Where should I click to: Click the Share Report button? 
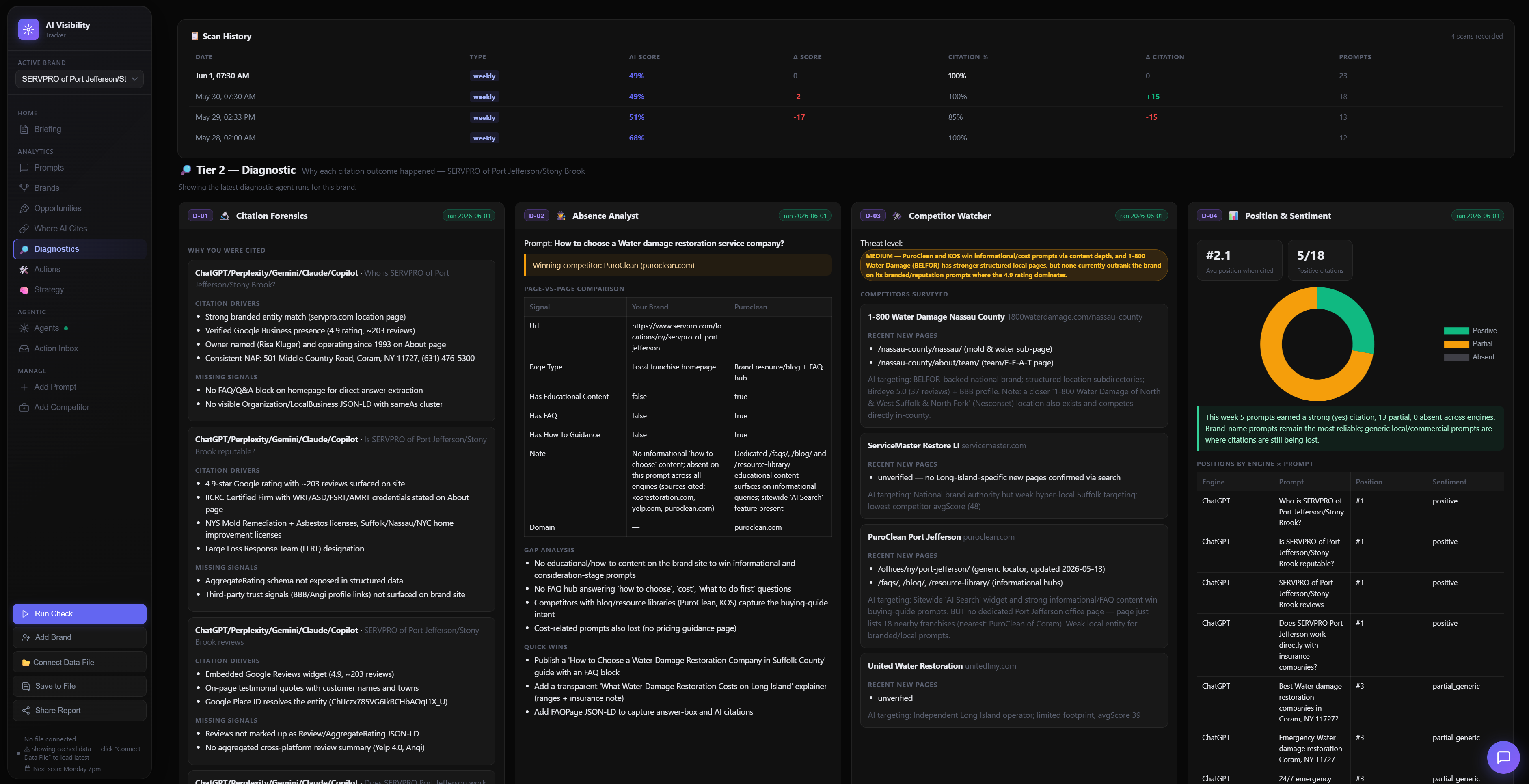coord(80,711)
